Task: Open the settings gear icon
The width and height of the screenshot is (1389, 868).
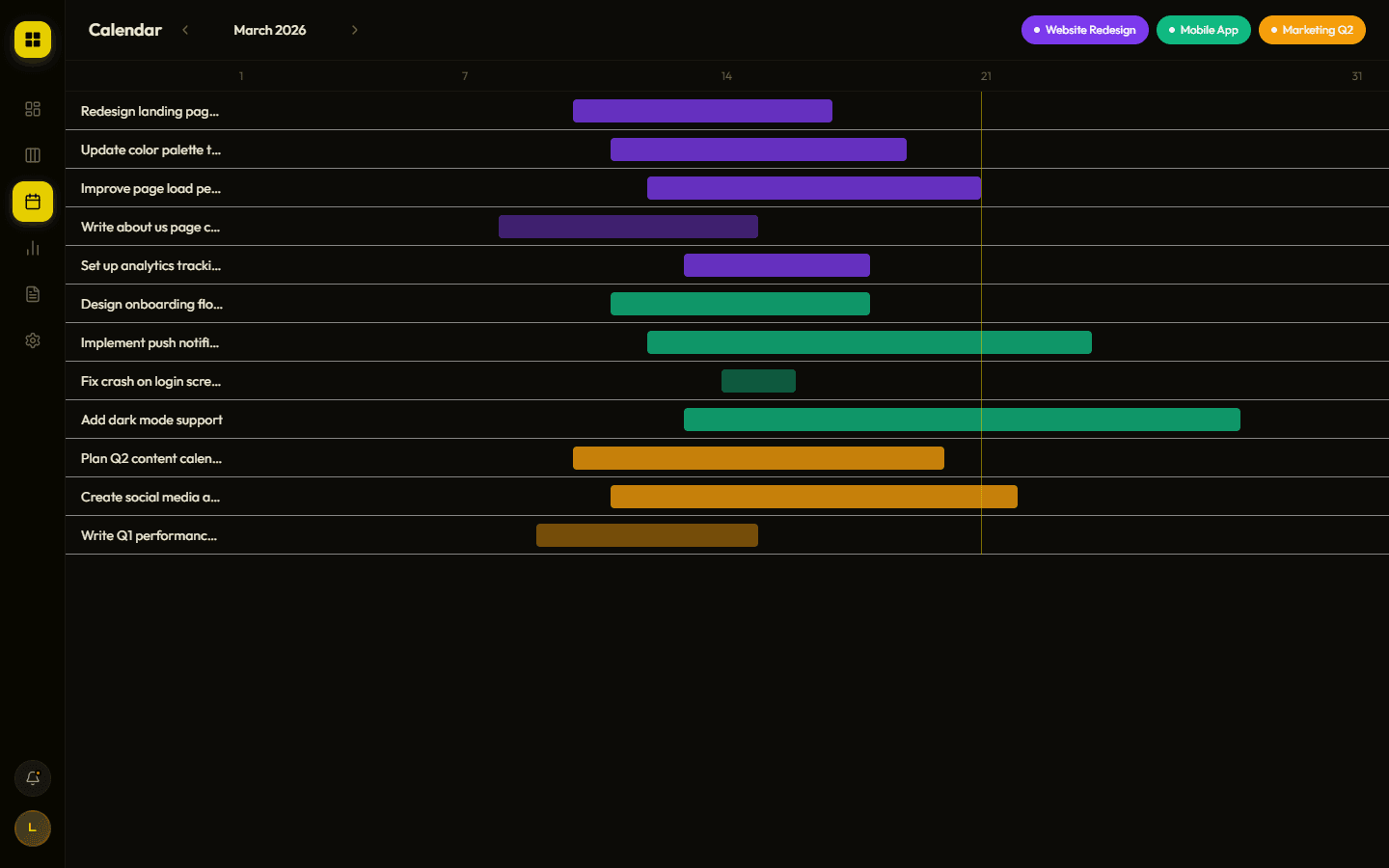Action: (33, 340)
